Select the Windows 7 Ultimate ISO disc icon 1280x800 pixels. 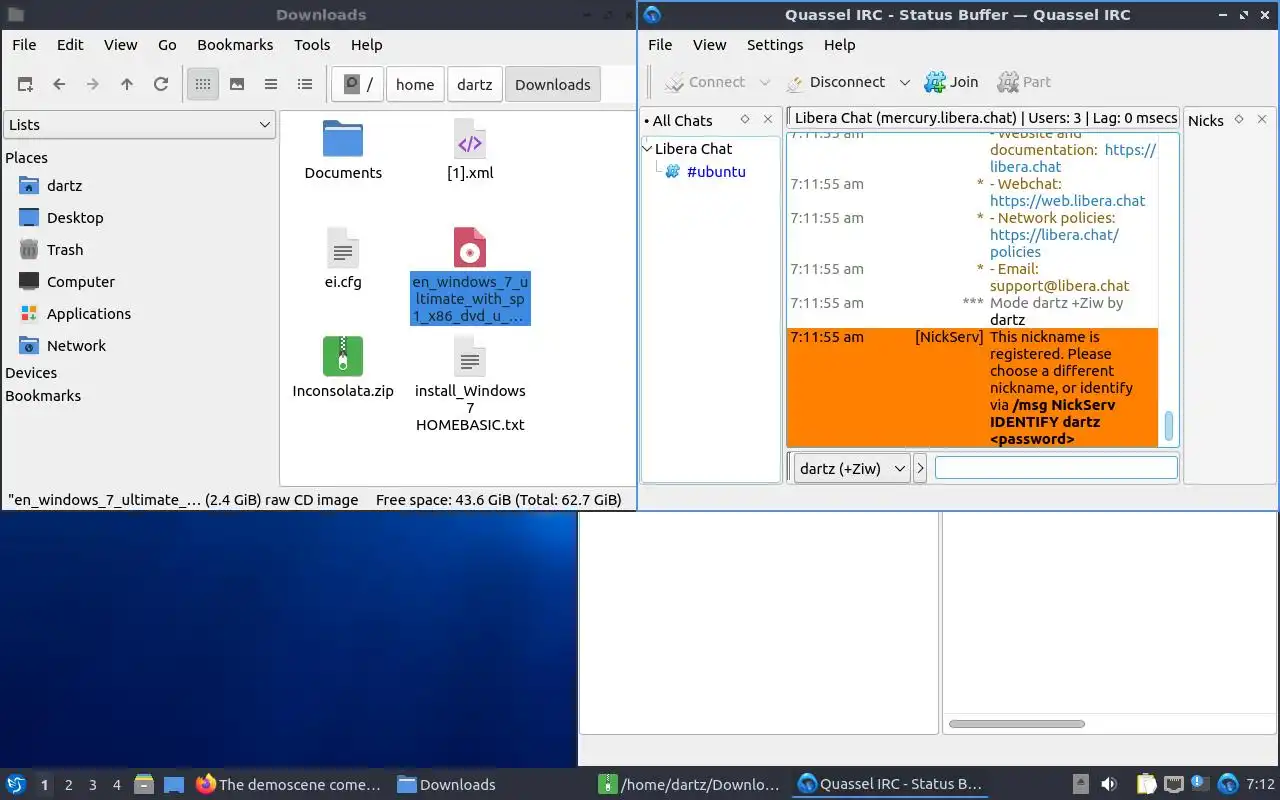tap(470, 248)
